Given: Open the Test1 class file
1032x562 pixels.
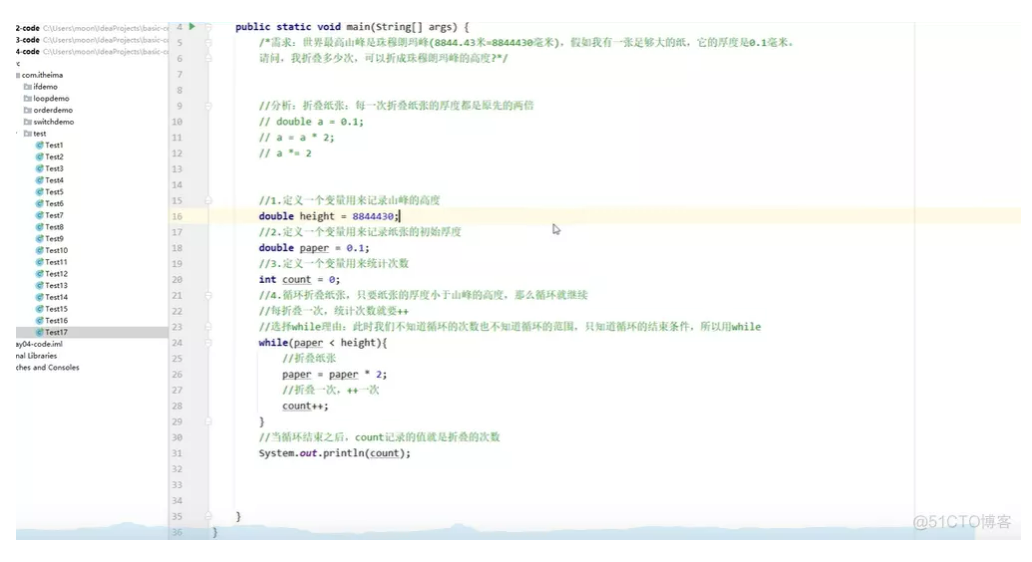Looking at the screenshot, I should point(54,145).
